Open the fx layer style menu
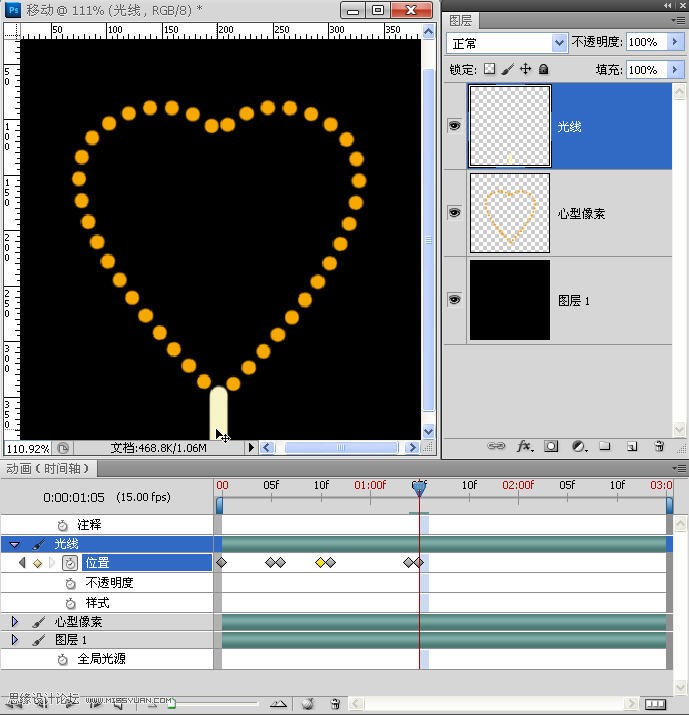 click(x=525, y=446)
